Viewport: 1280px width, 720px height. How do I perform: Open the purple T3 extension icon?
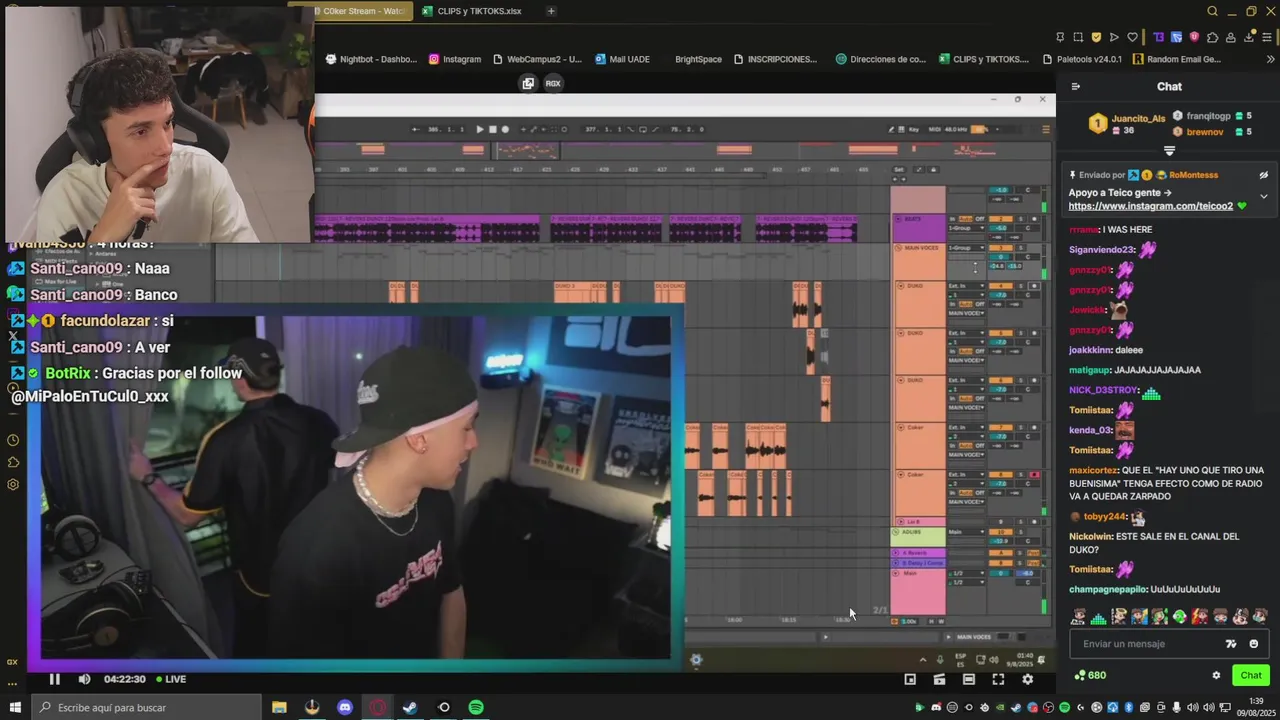click(x=1159, y=37)
